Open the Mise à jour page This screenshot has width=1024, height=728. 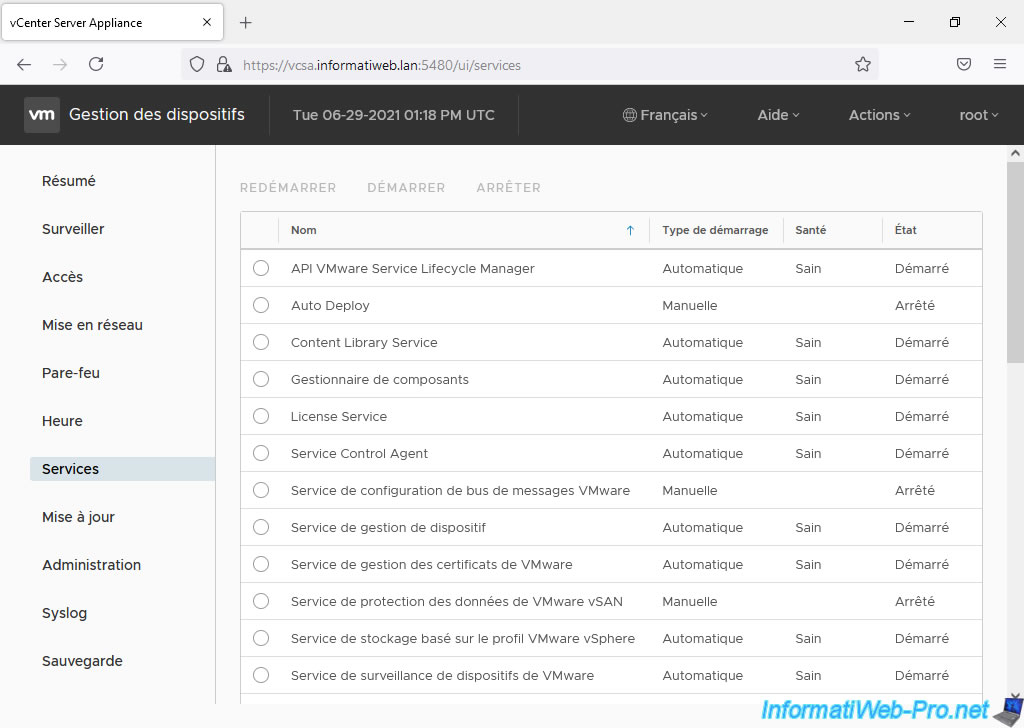[78, 517]
